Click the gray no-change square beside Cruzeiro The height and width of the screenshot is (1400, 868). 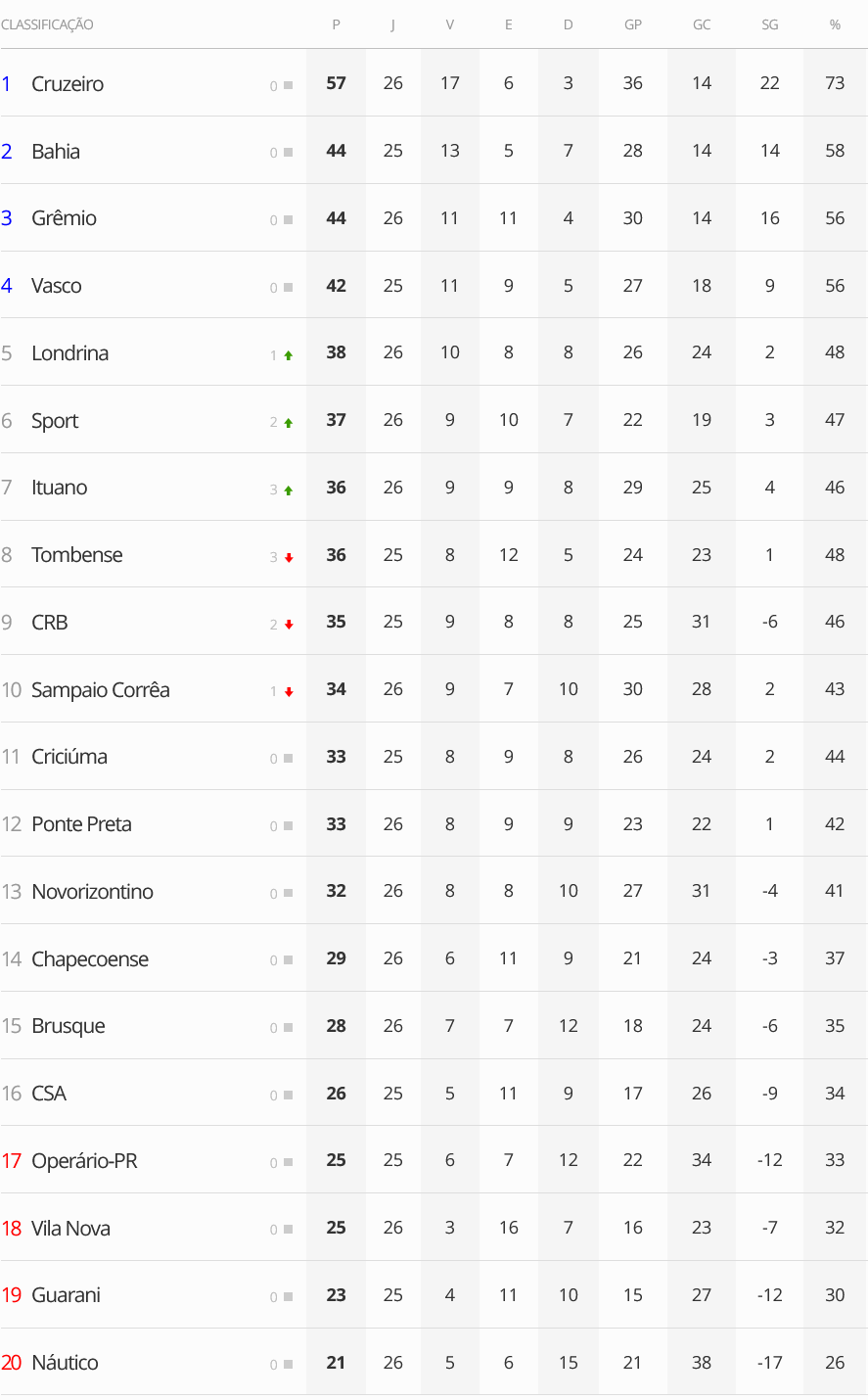tap(289, 86)
